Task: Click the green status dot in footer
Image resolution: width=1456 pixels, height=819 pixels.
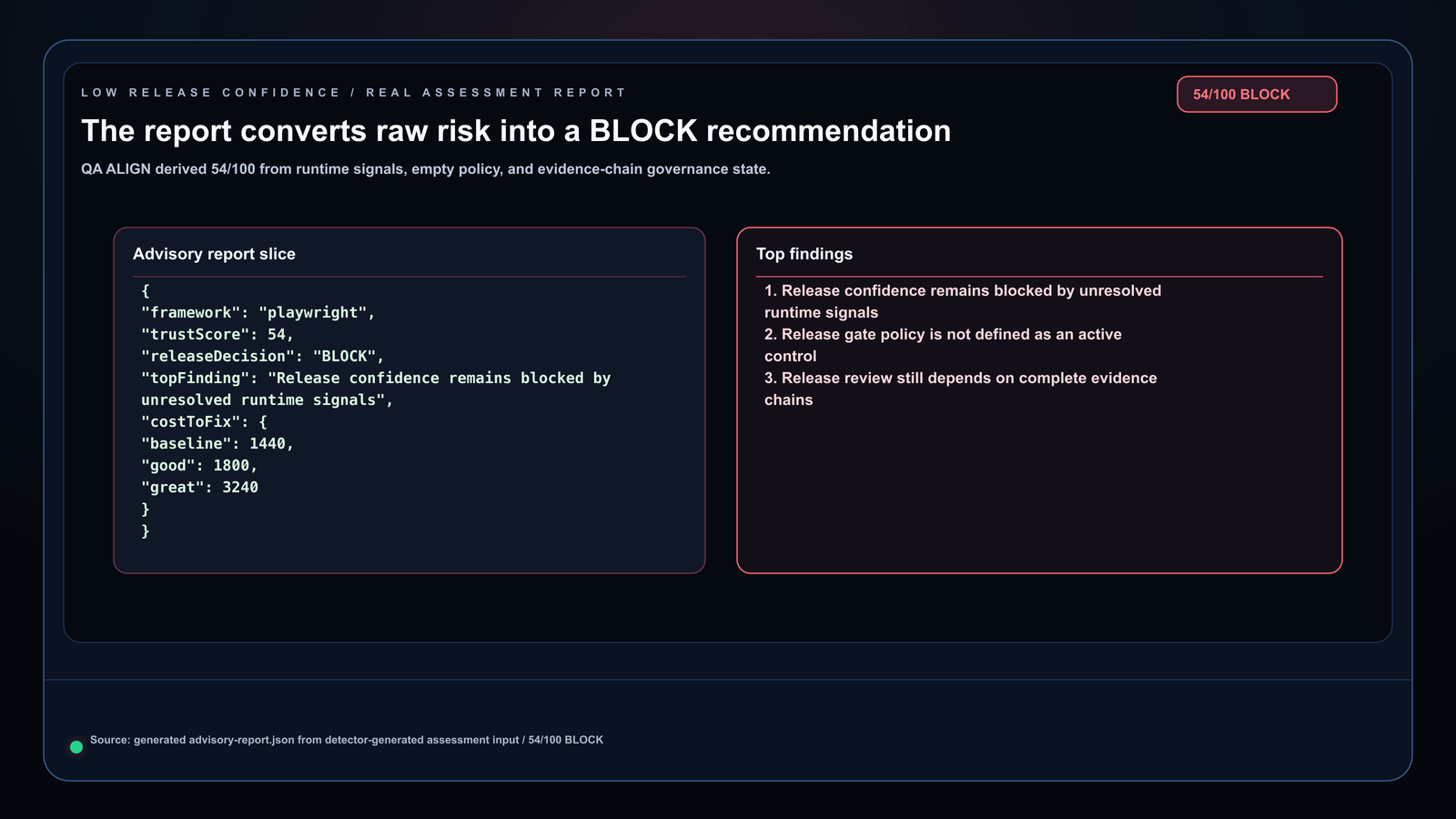Action: 76,747
